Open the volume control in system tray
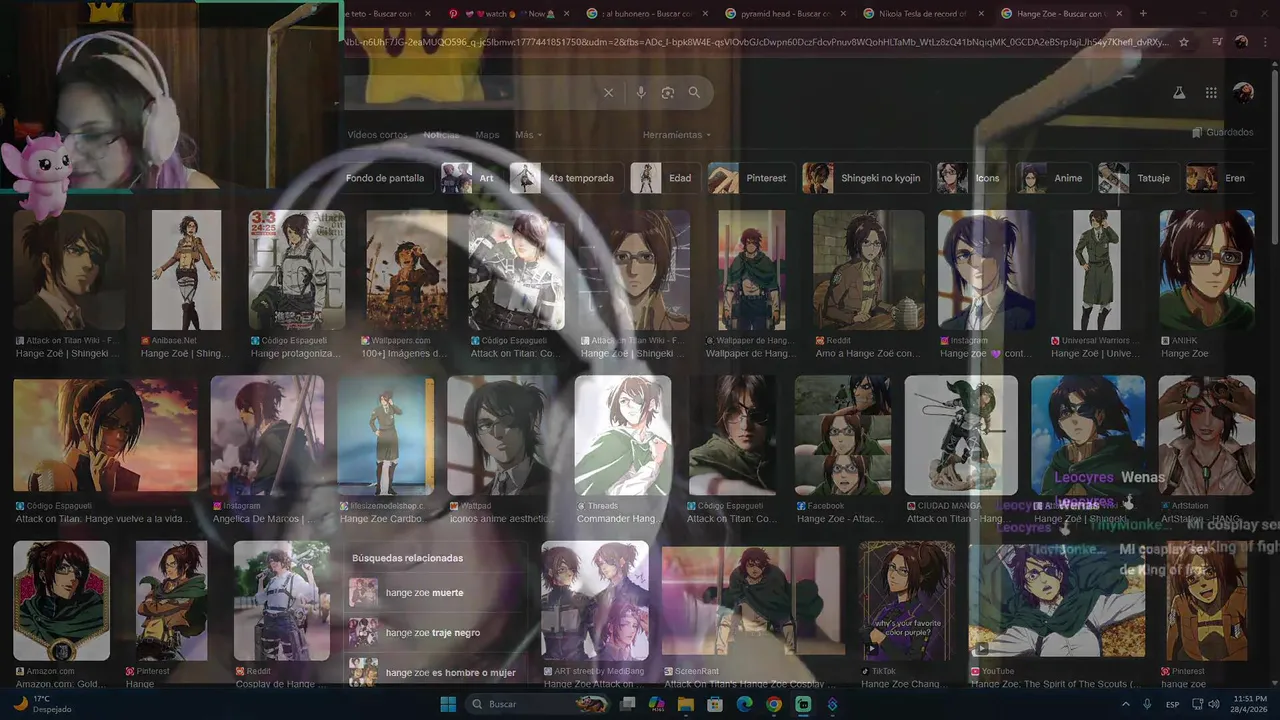Screen dimensions: 1280x720 click(1213, 704)
